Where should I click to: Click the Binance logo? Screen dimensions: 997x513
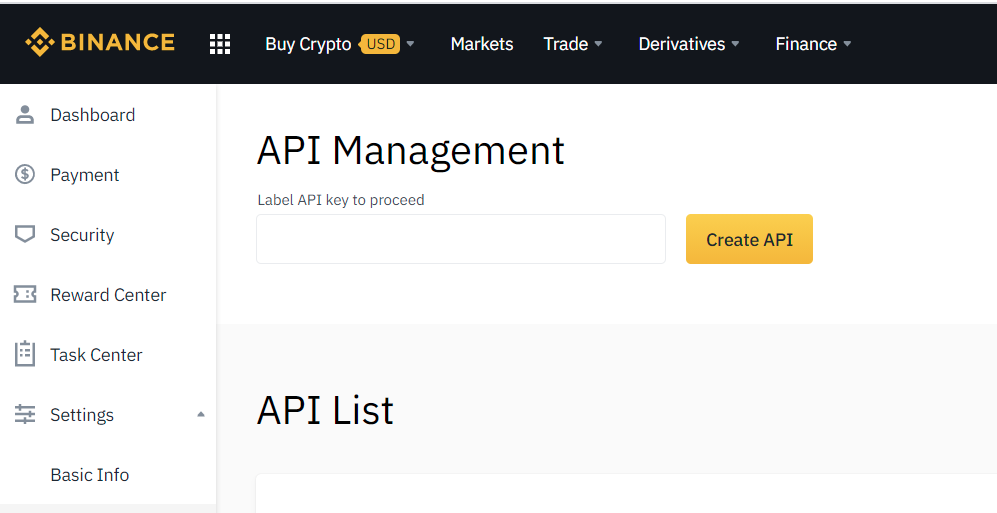tap(100, 43)
